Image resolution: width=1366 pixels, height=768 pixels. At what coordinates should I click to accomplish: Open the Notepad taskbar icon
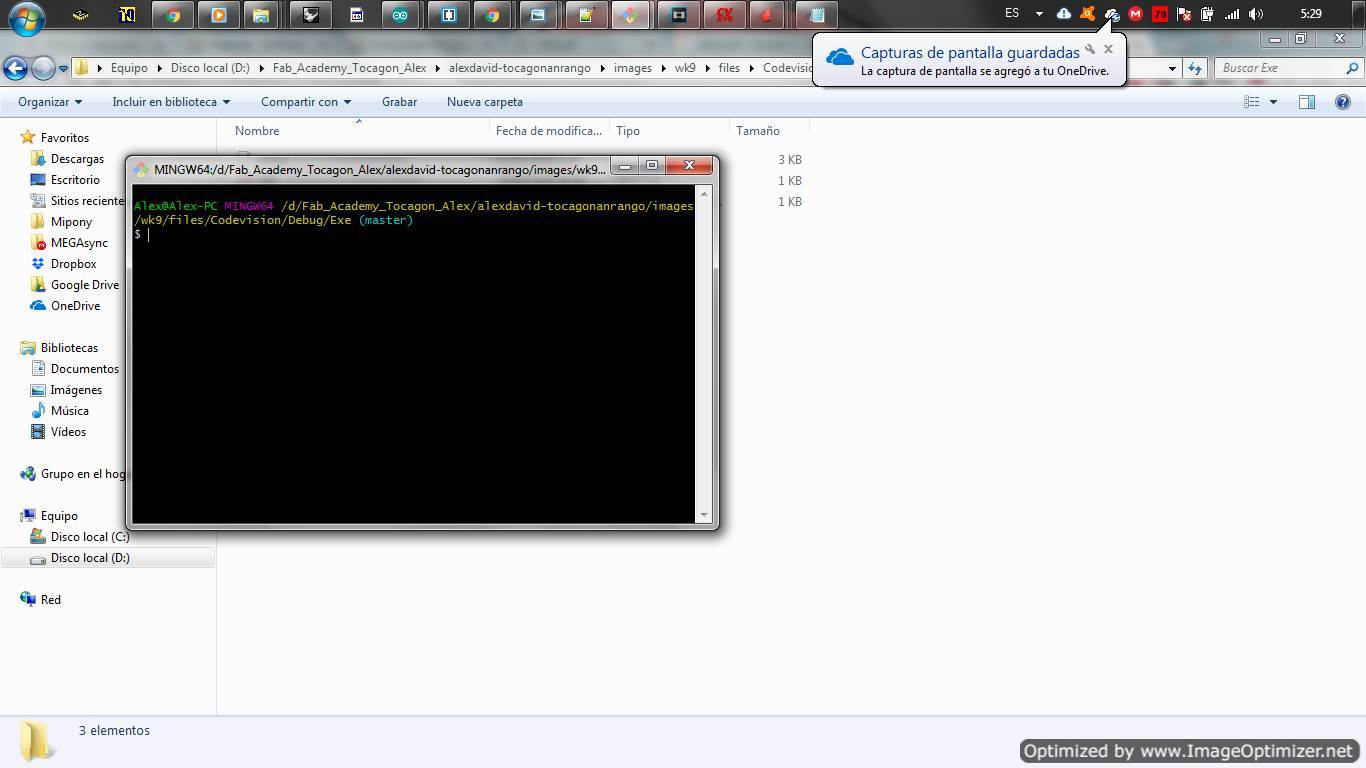point(817,15)
